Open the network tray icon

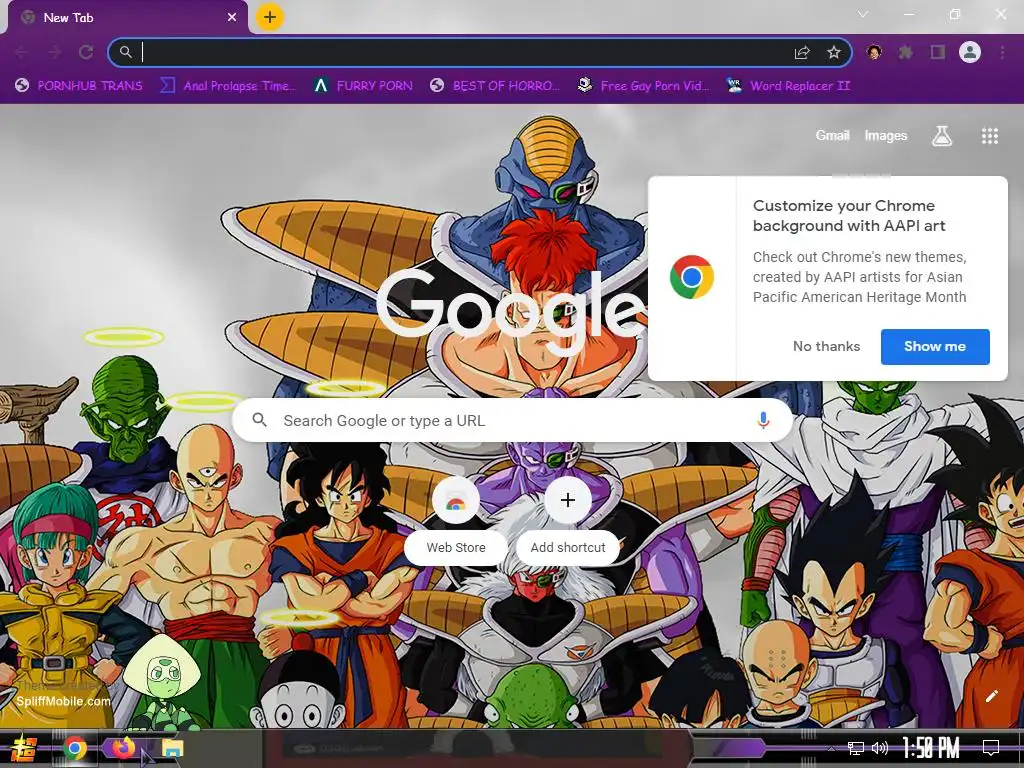(856, 748)
